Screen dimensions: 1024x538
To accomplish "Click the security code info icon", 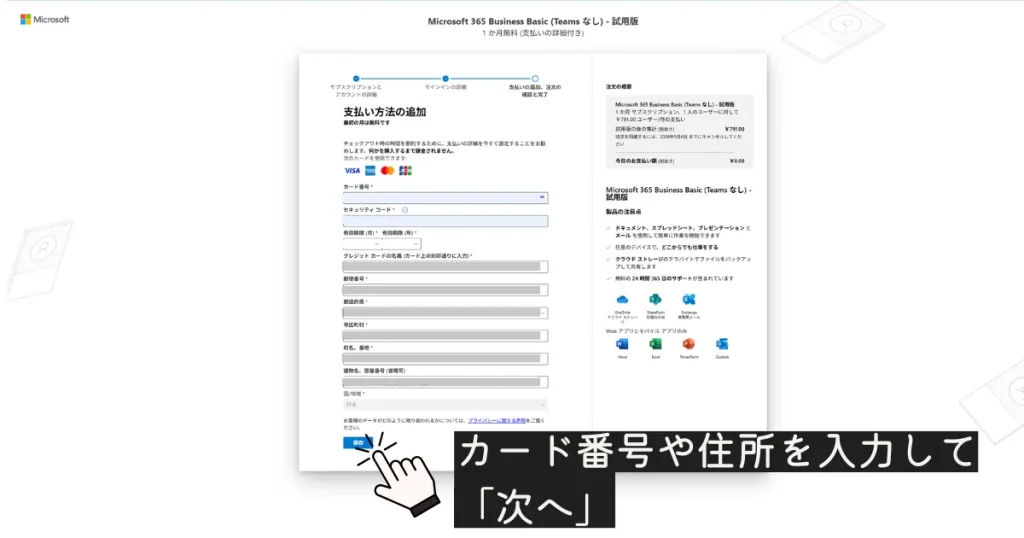I will pyautogui.click(x=405, y=210).
